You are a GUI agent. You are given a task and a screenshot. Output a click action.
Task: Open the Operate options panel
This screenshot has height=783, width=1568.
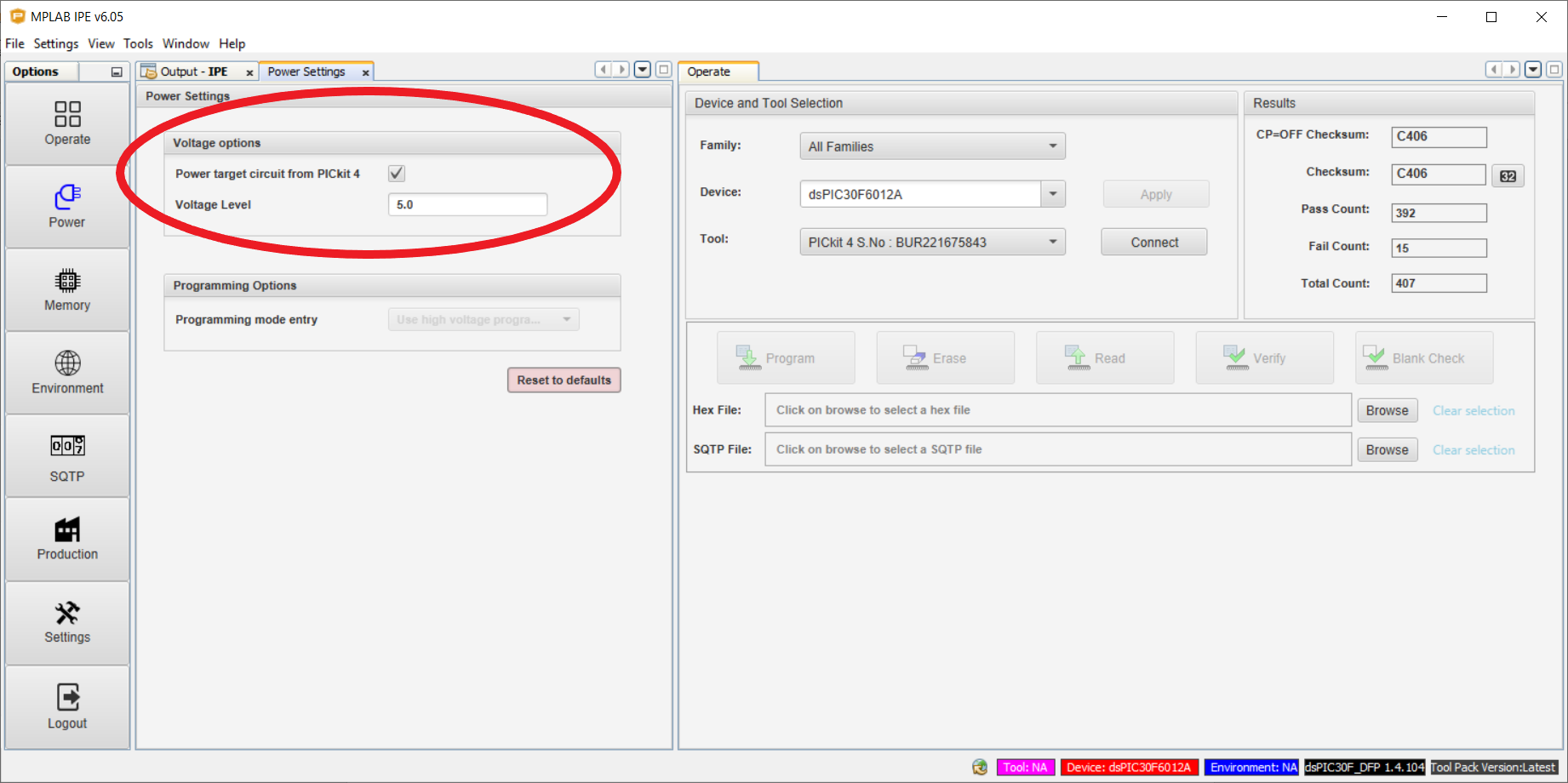tap(67, 123)
